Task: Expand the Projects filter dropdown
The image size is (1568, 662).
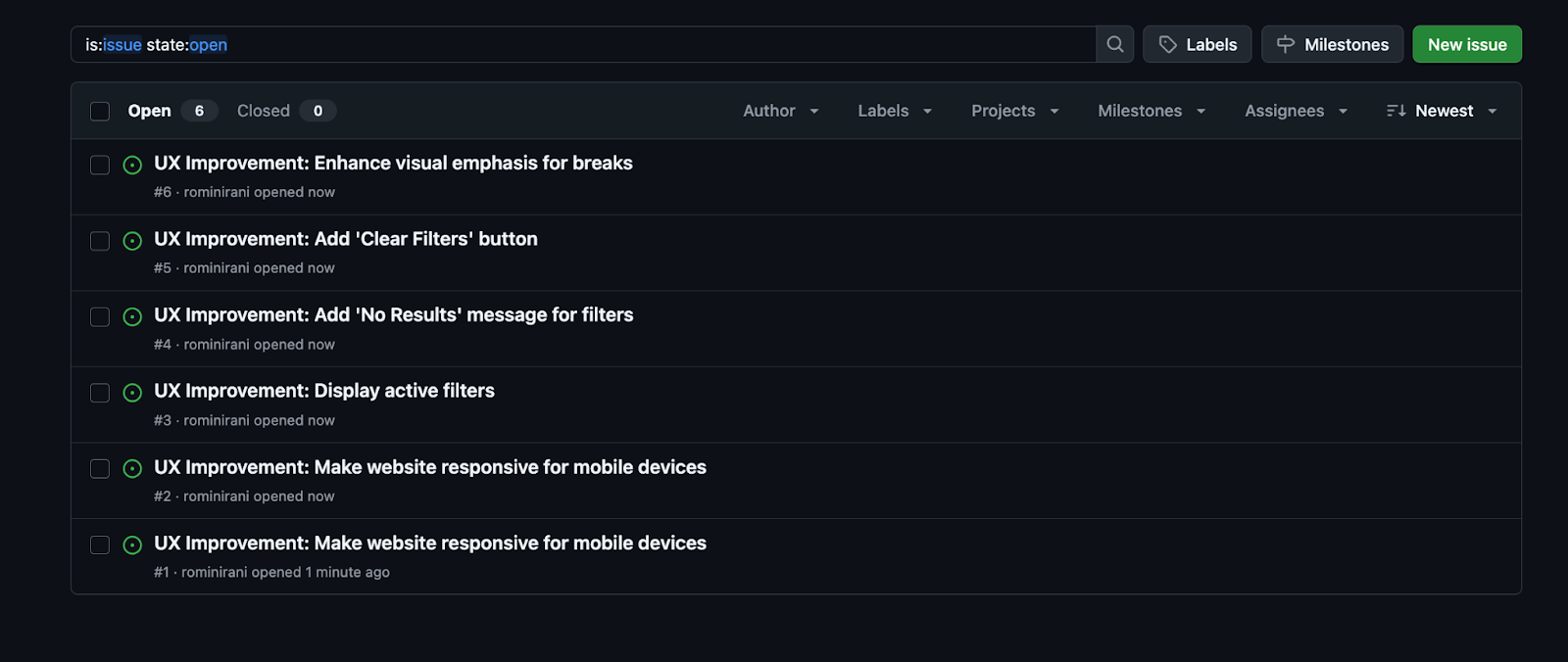Action: 1014,111
